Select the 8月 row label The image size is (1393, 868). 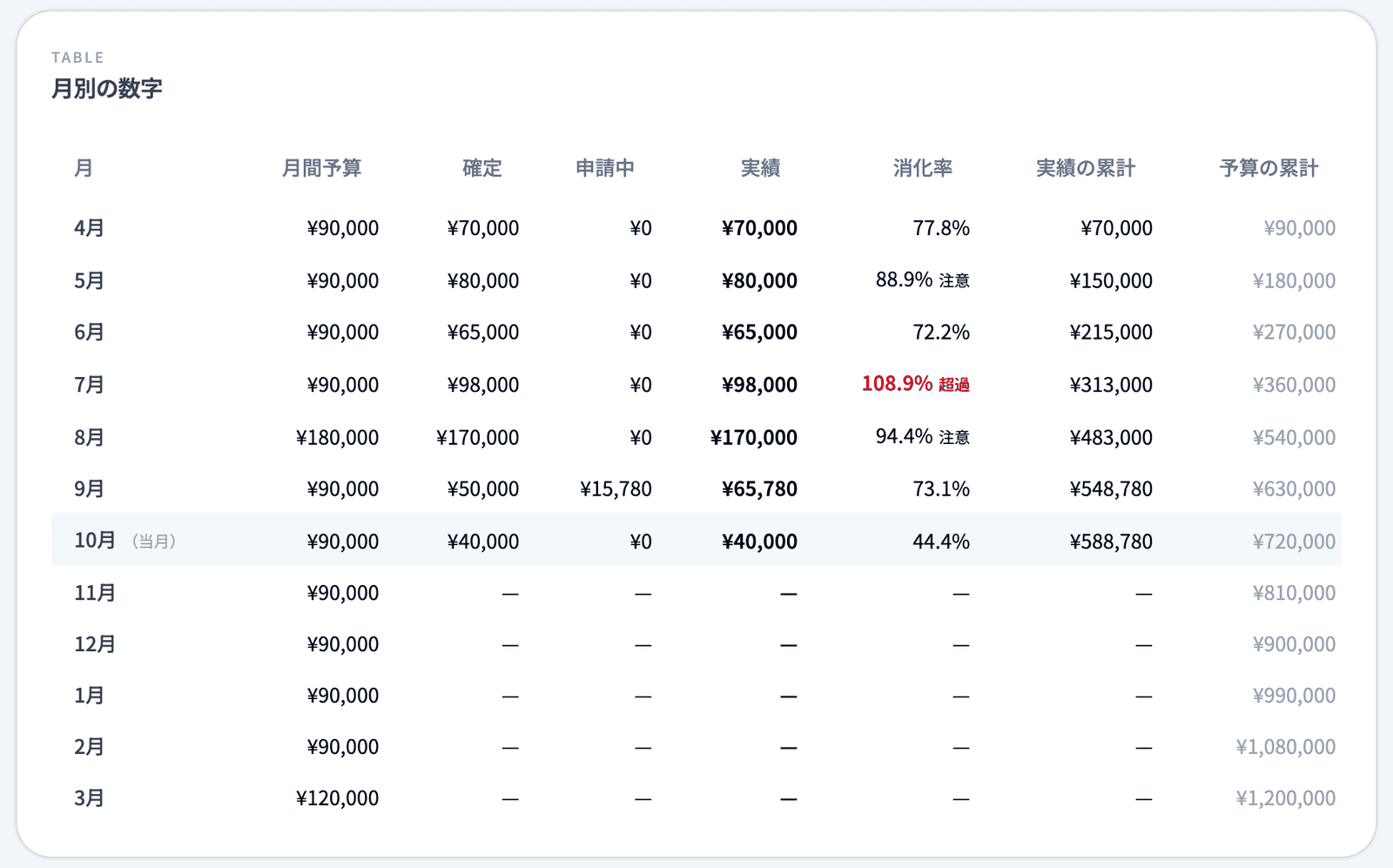(90, 437)
